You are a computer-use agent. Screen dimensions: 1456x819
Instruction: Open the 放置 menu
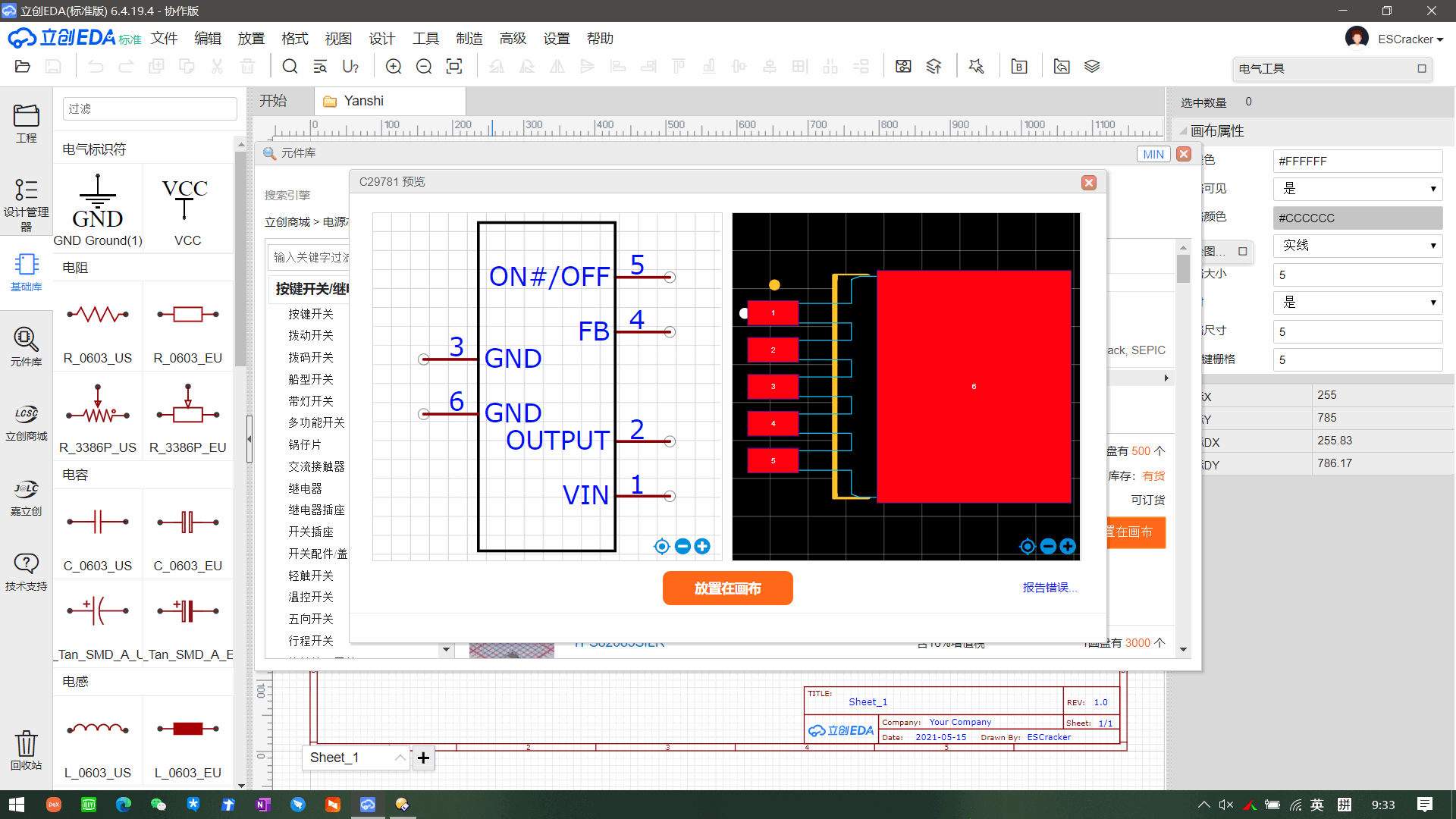pyautogui.click(x=250, y=38)
